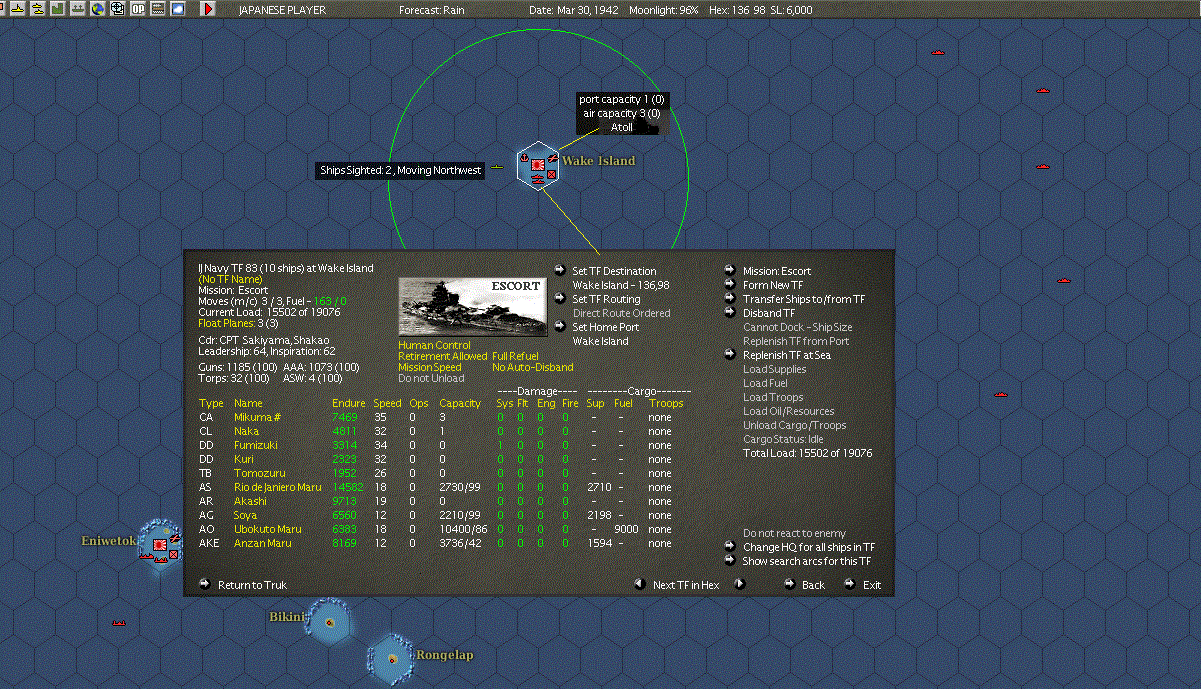Click the red end-turn arrow
The width and height of the screenshot is (1201, 689).
point(208,9)
